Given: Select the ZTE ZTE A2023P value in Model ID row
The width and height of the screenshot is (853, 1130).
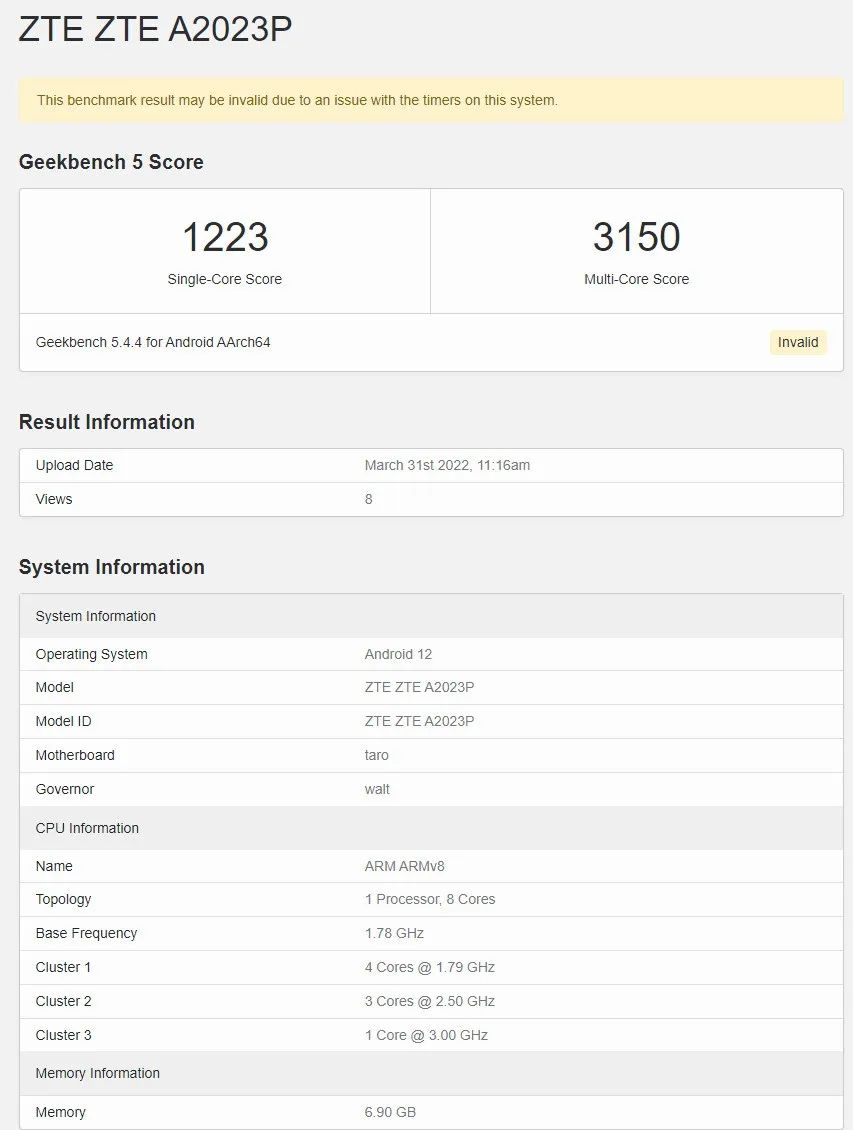Looking at the screenshot, I should pyautogui.click(x=419, y=721).
